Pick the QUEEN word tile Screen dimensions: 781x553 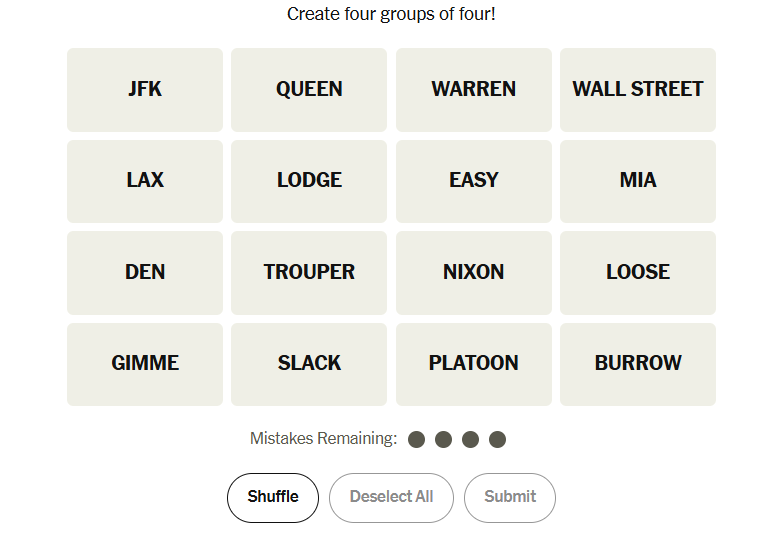(x=309, y=89)
